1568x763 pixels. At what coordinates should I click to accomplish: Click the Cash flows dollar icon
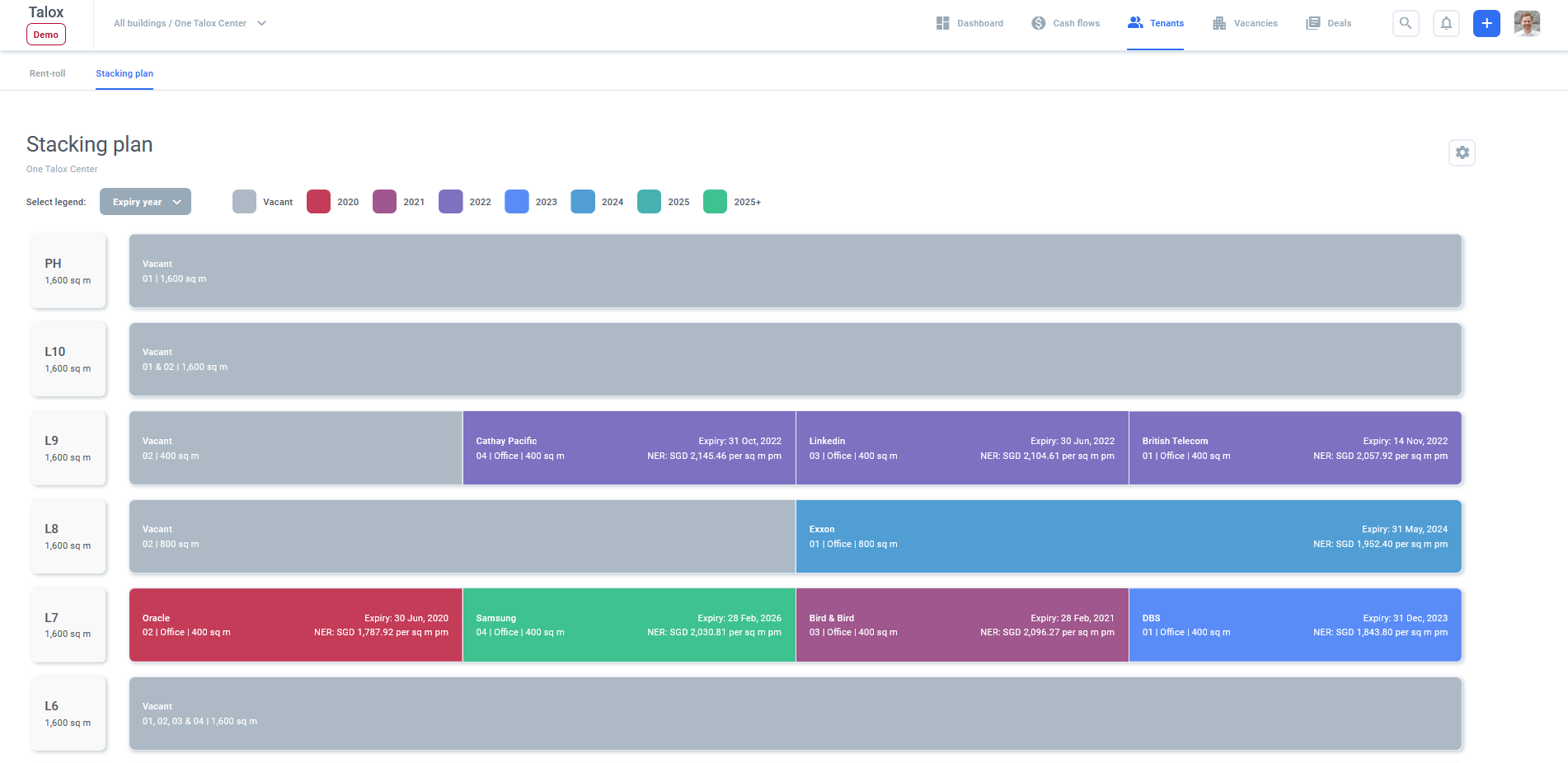pyautogui.click(x=1039, y=23)
